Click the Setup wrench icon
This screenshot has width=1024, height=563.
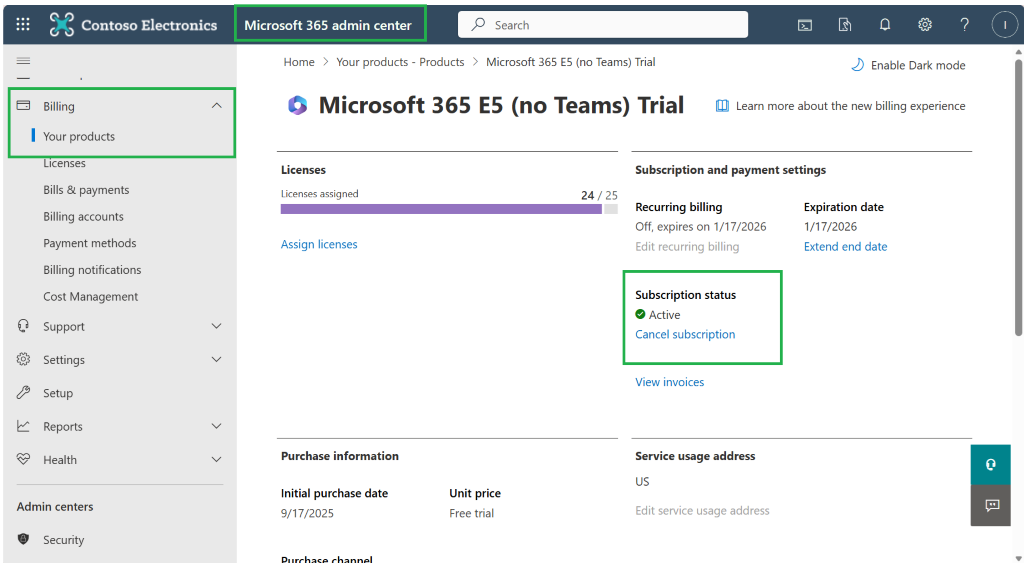coord(24,392)
